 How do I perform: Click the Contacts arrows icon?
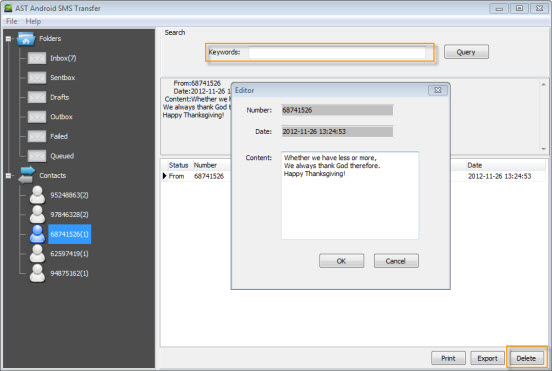point(27,175)
